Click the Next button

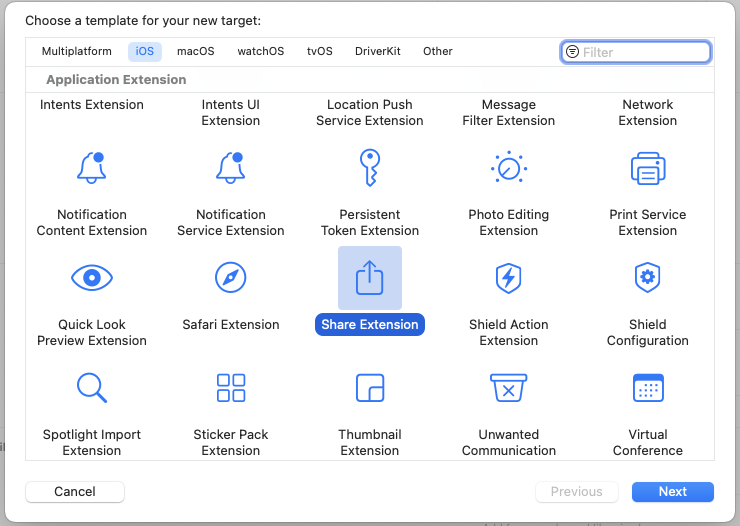tap(673, 492)
